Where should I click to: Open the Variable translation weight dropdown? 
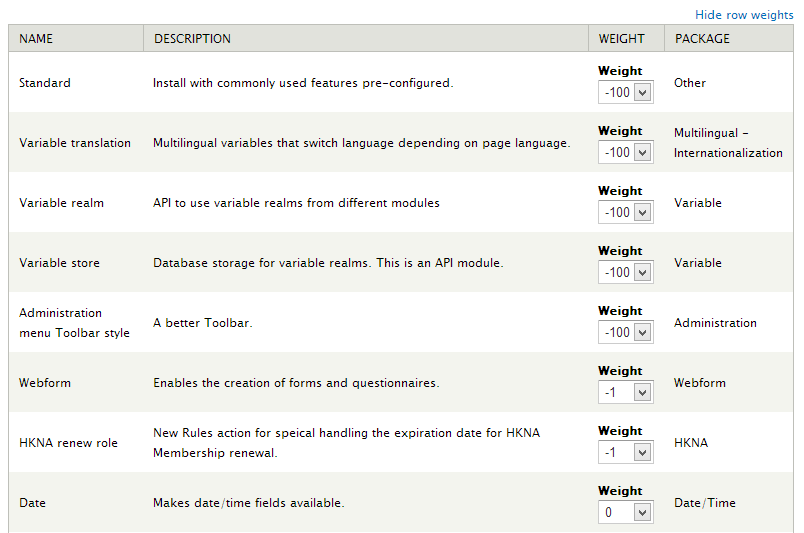click(625, 152)
